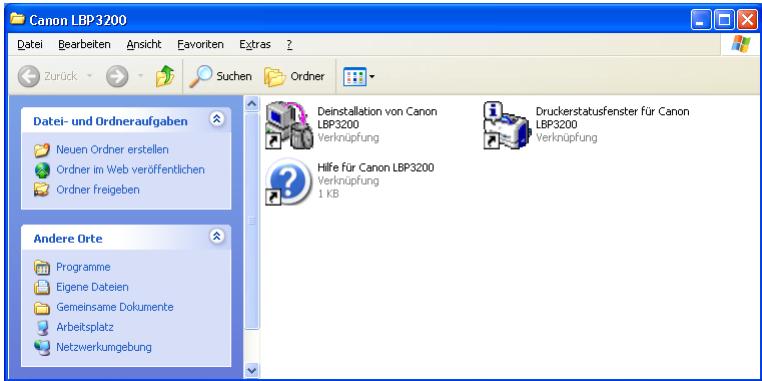
Task: Open the Ansicht menu
Action: pos(144,45)
